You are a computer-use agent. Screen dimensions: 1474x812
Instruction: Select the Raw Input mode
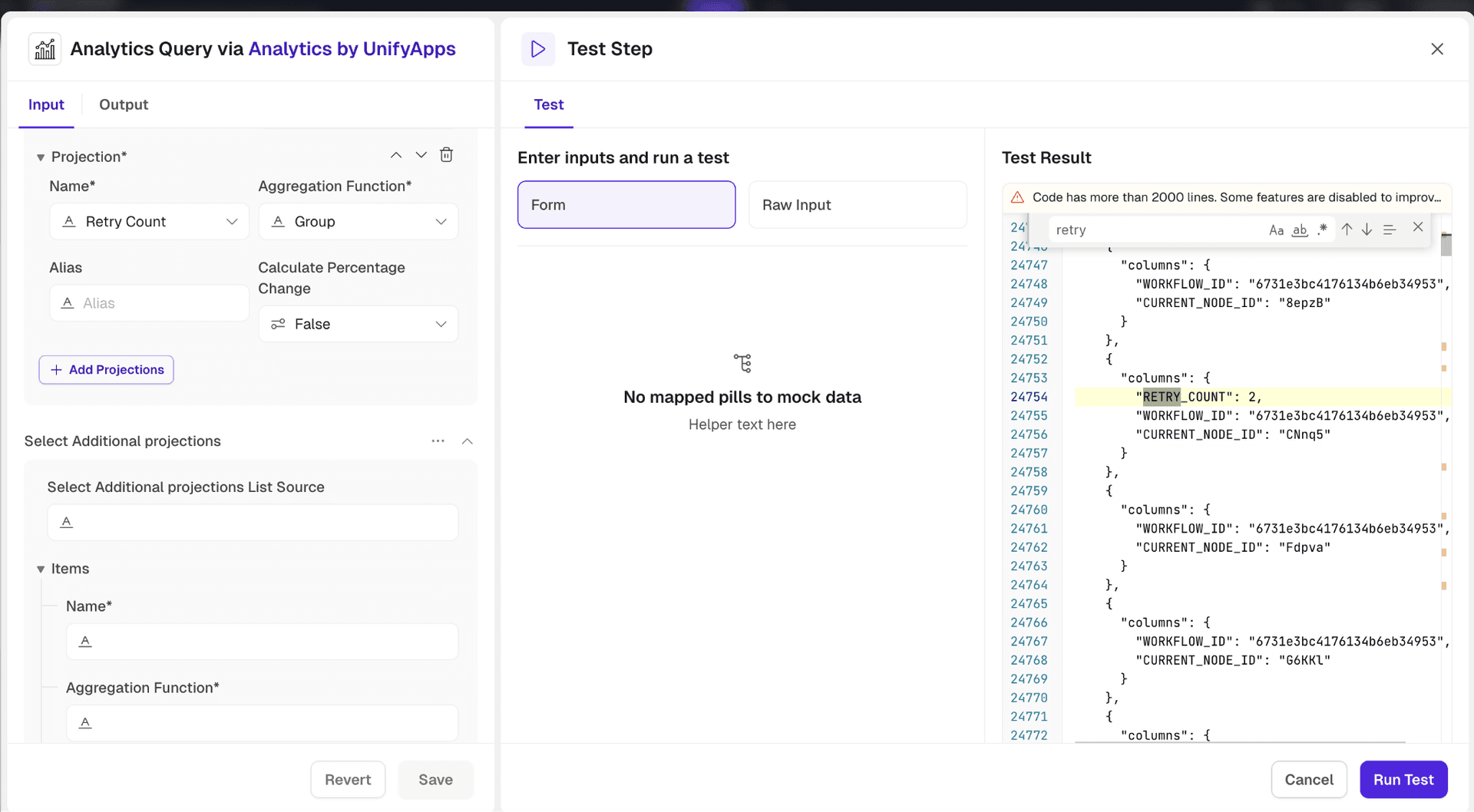[x=858, y=205]
